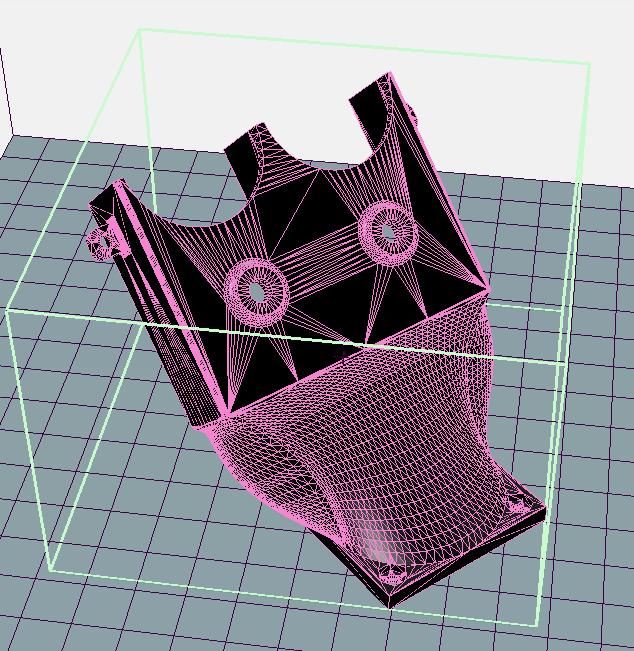Screen dimensions: 634x651
Task: Click the right circular mounting hole on model
Action: (388, 232)
